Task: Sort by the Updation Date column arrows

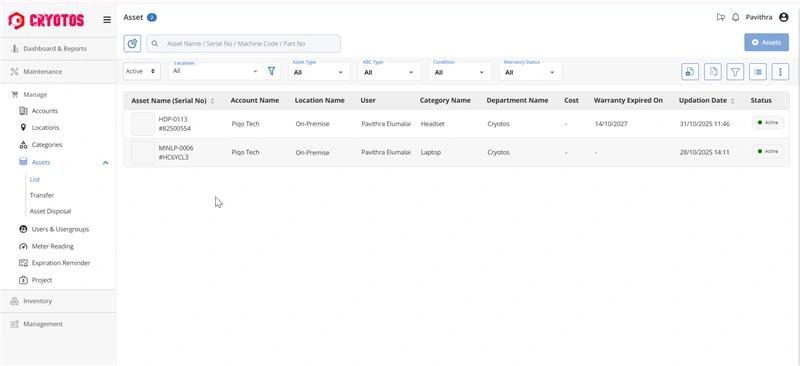Action: click(733, 101)
